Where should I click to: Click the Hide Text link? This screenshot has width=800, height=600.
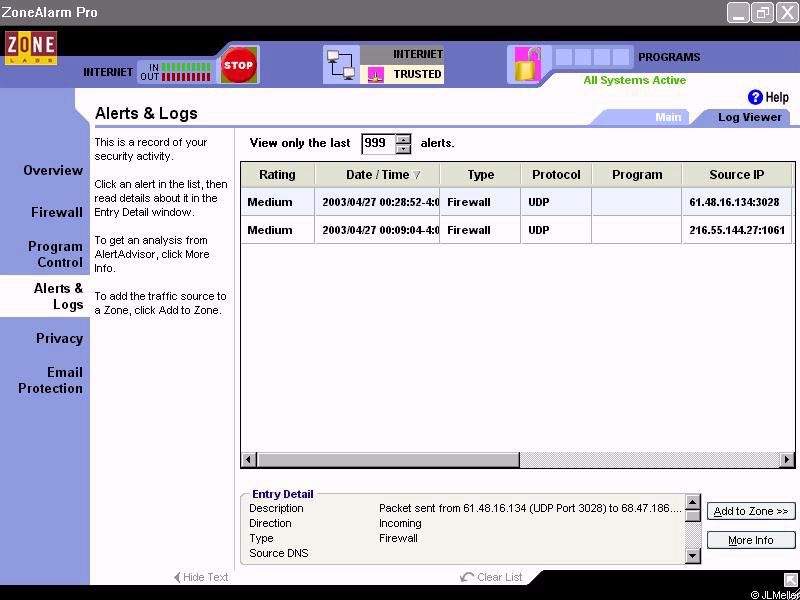[x=205, y=577]
